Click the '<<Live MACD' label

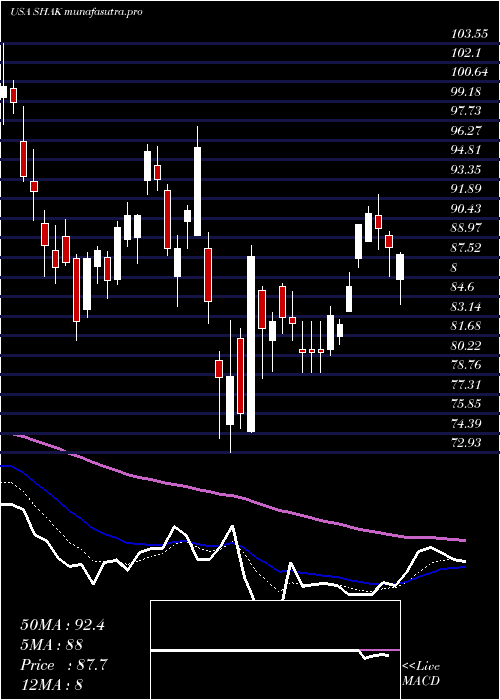pos(421,674)
